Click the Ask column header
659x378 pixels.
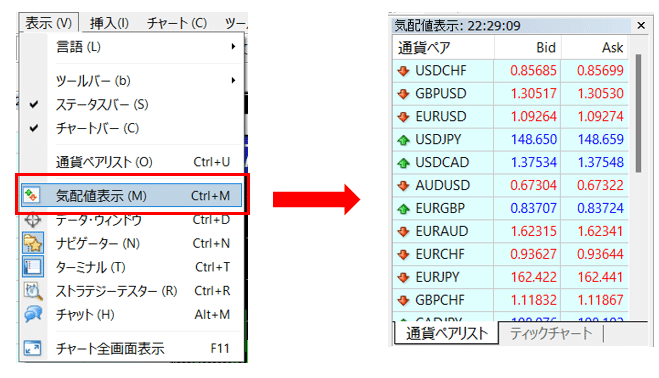pos(595,48)
